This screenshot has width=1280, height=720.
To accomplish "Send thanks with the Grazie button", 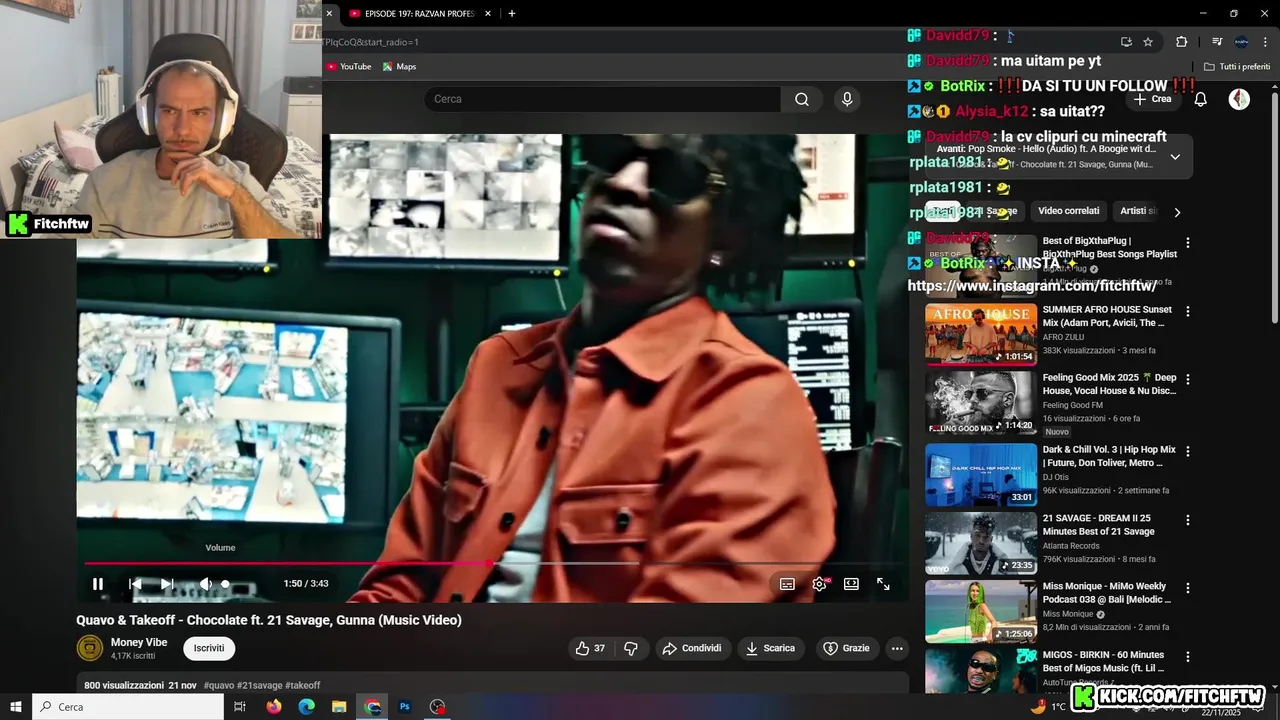I will point(847,648).
